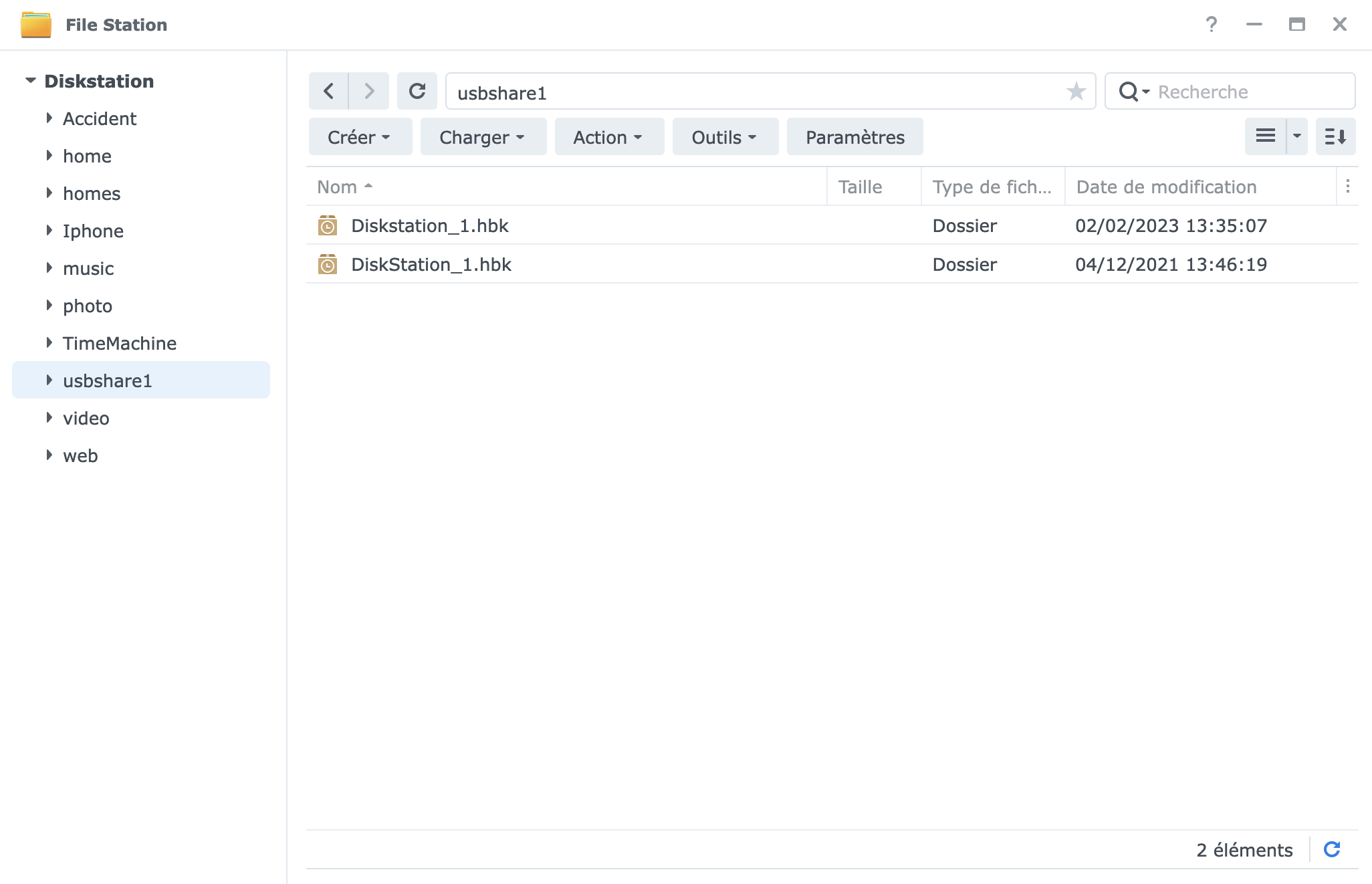The height and width of the screenshot is (884, 1372).
Task: Open the view mode dropdown arrow
Action: (1297, 136)
